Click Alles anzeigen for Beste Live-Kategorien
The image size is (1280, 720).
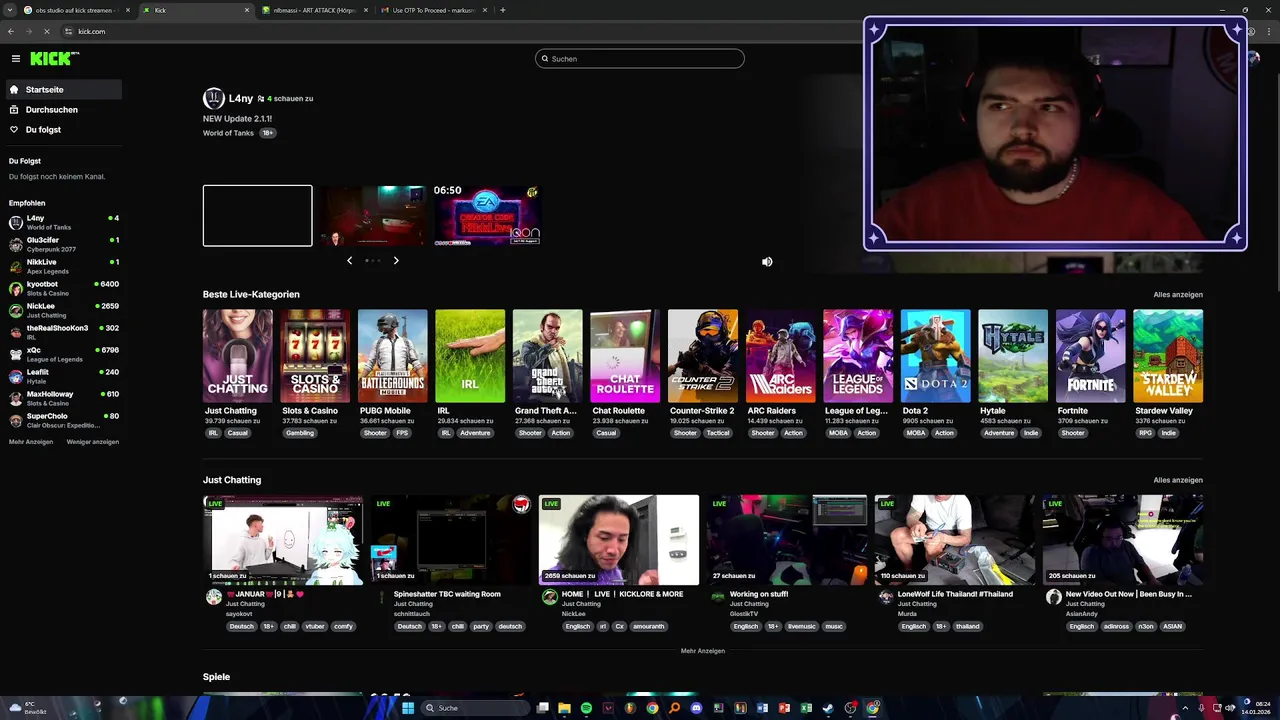[x=1178, y=295]
